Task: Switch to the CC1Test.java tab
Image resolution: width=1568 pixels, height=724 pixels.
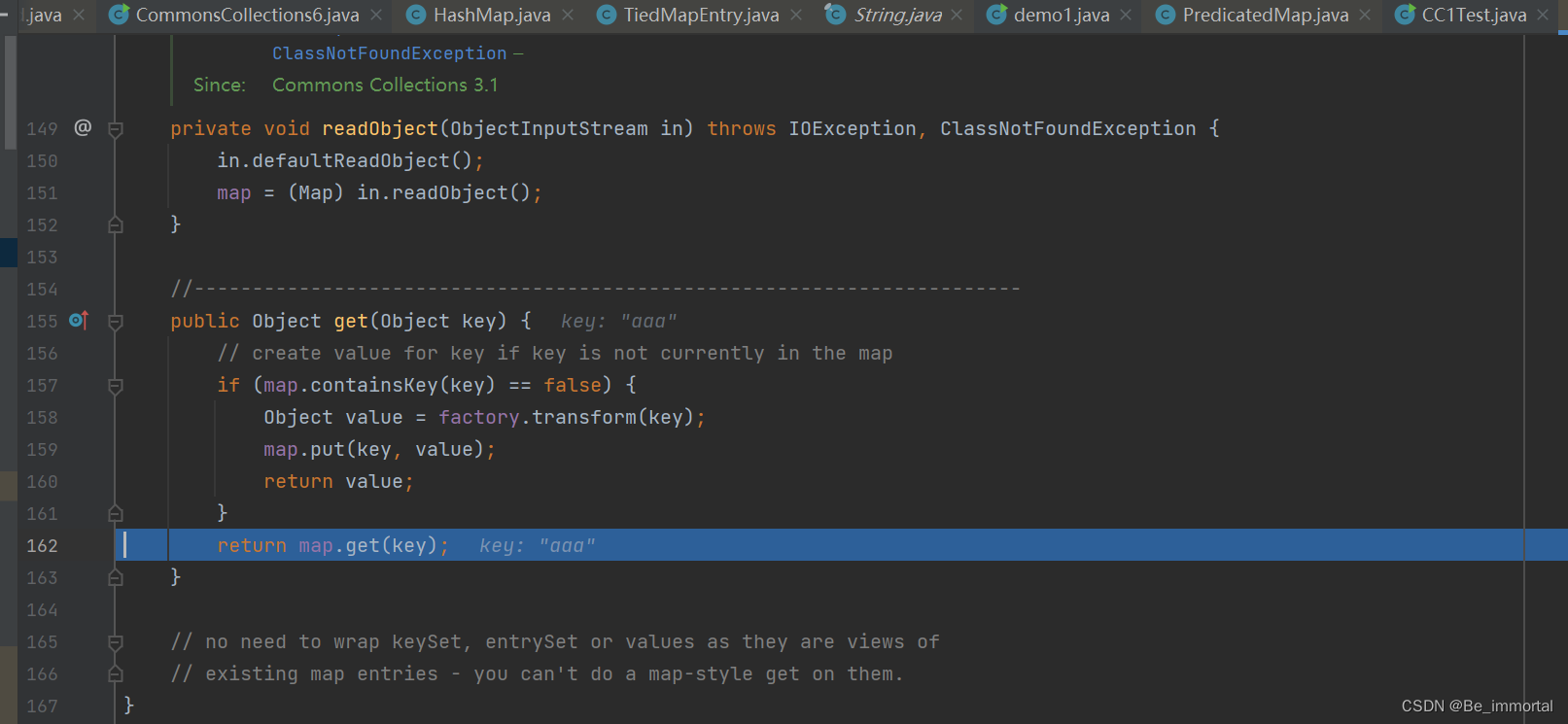Action: click(1474, 15)
